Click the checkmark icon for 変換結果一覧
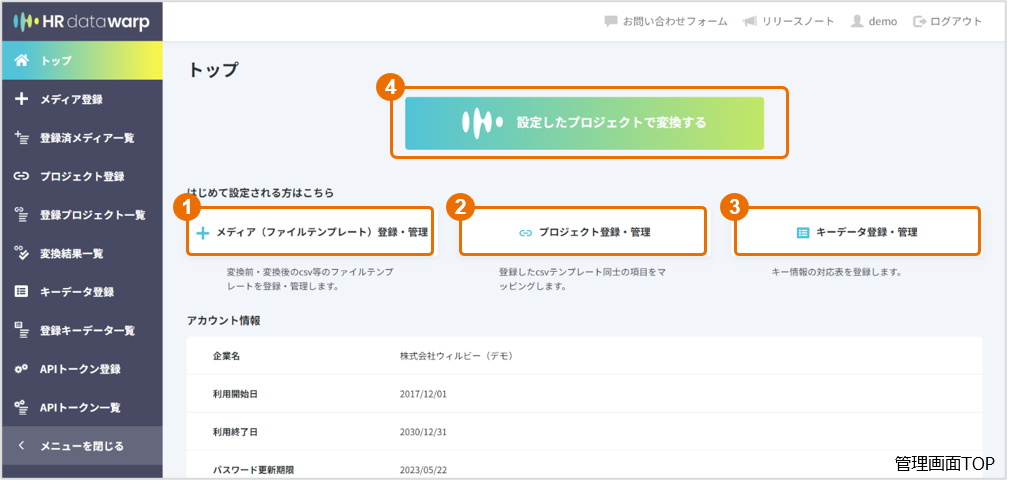 22,254
